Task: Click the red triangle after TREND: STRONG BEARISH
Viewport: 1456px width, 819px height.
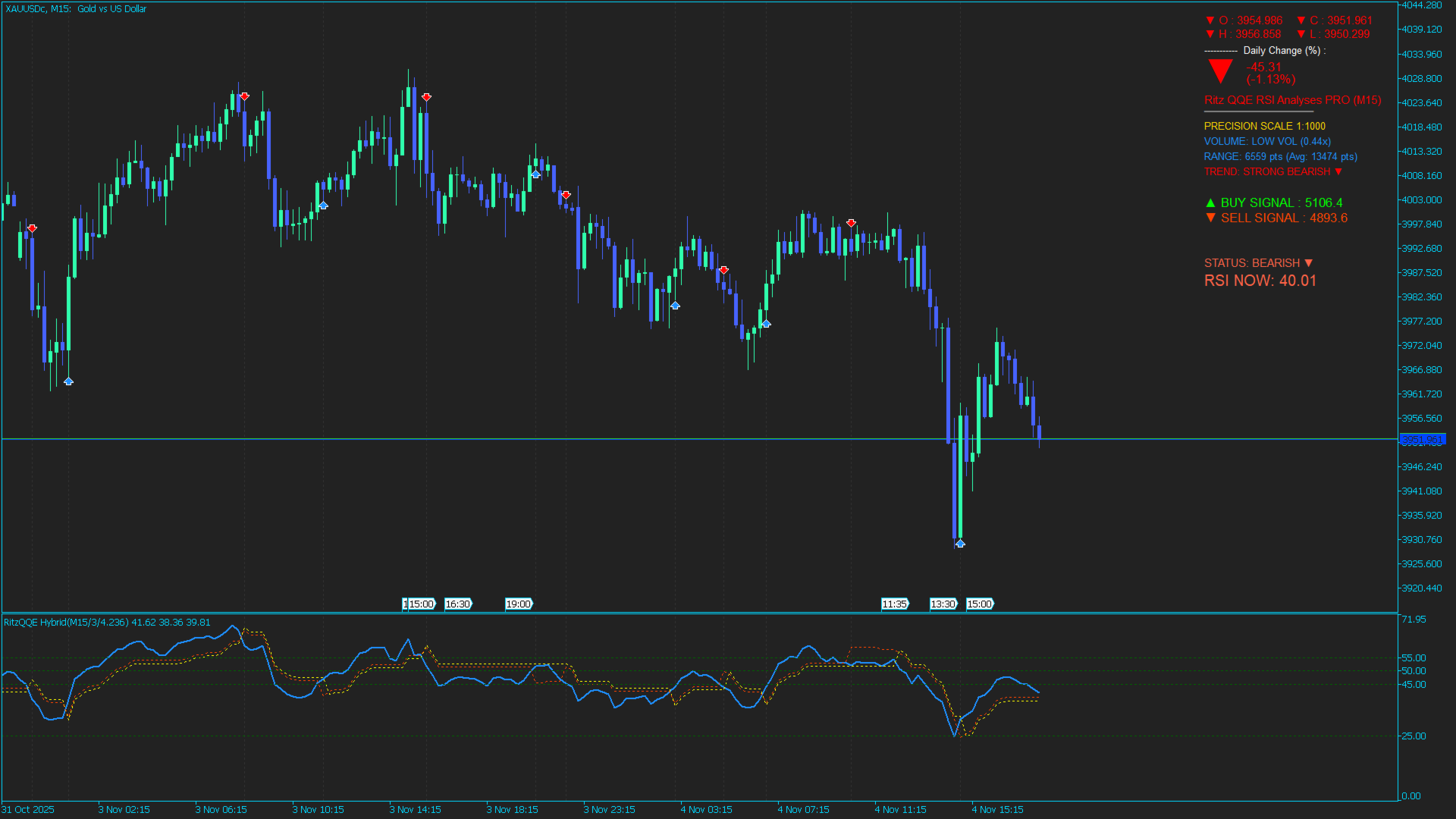Action: pos(1338,172)
